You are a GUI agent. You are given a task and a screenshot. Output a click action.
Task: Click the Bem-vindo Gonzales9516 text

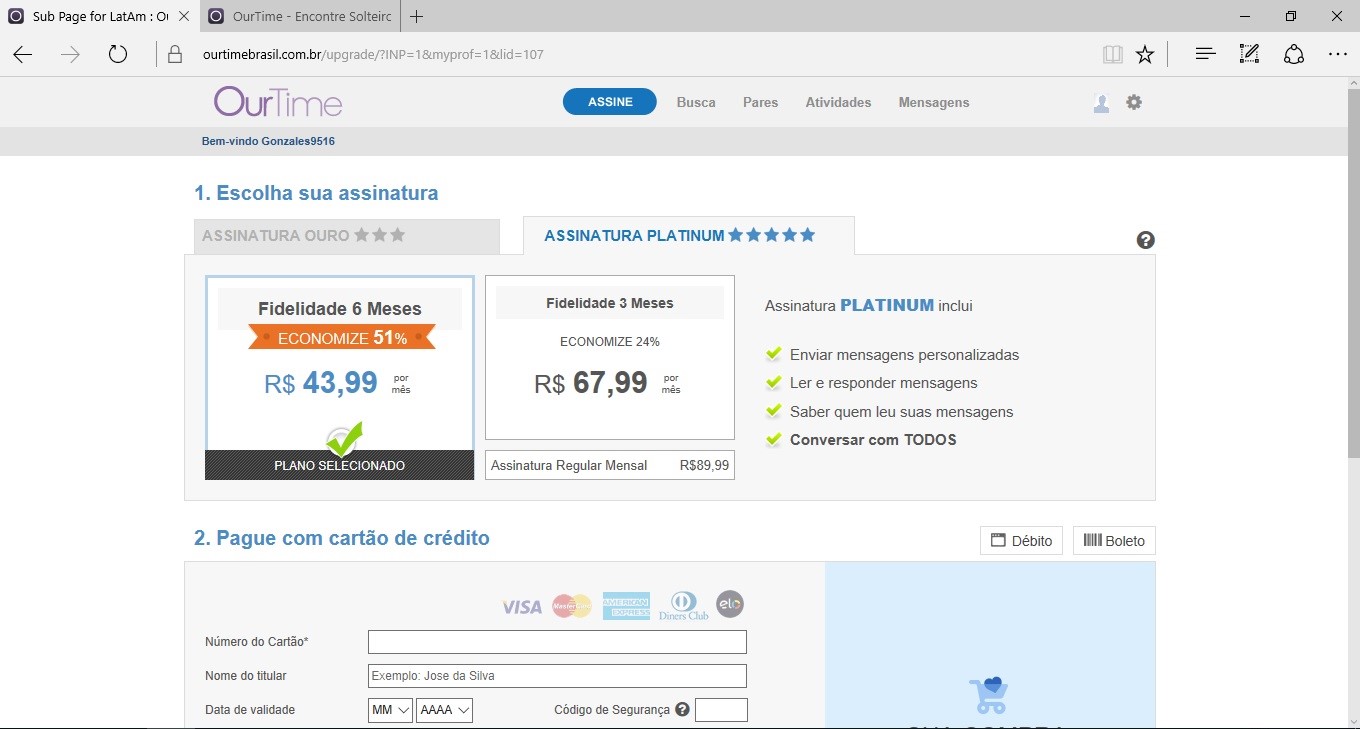268,141
